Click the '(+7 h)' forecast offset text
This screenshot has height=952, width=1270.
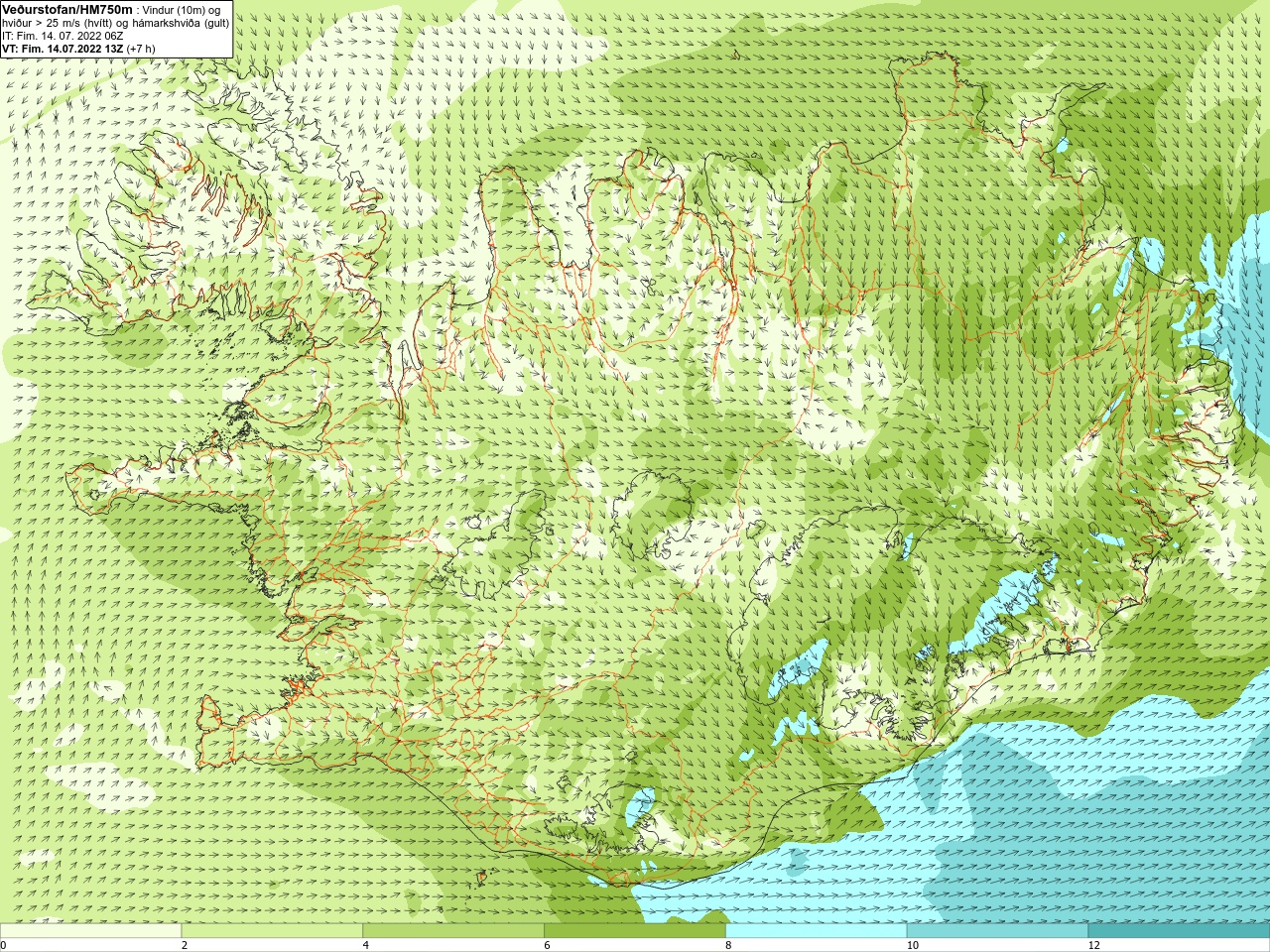pos(141,49)
